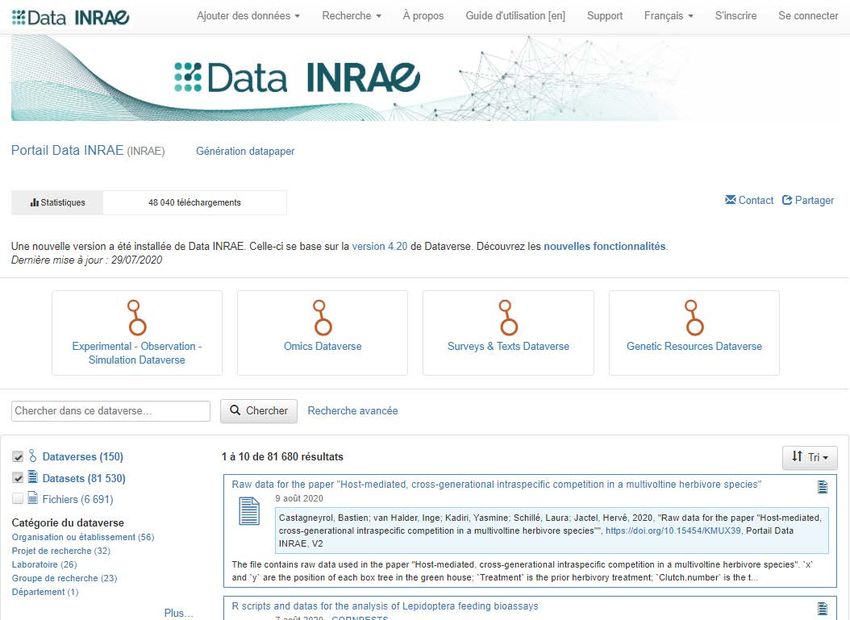Click the 1 à 10 de 81 680 résultats text

coord(282,457)
